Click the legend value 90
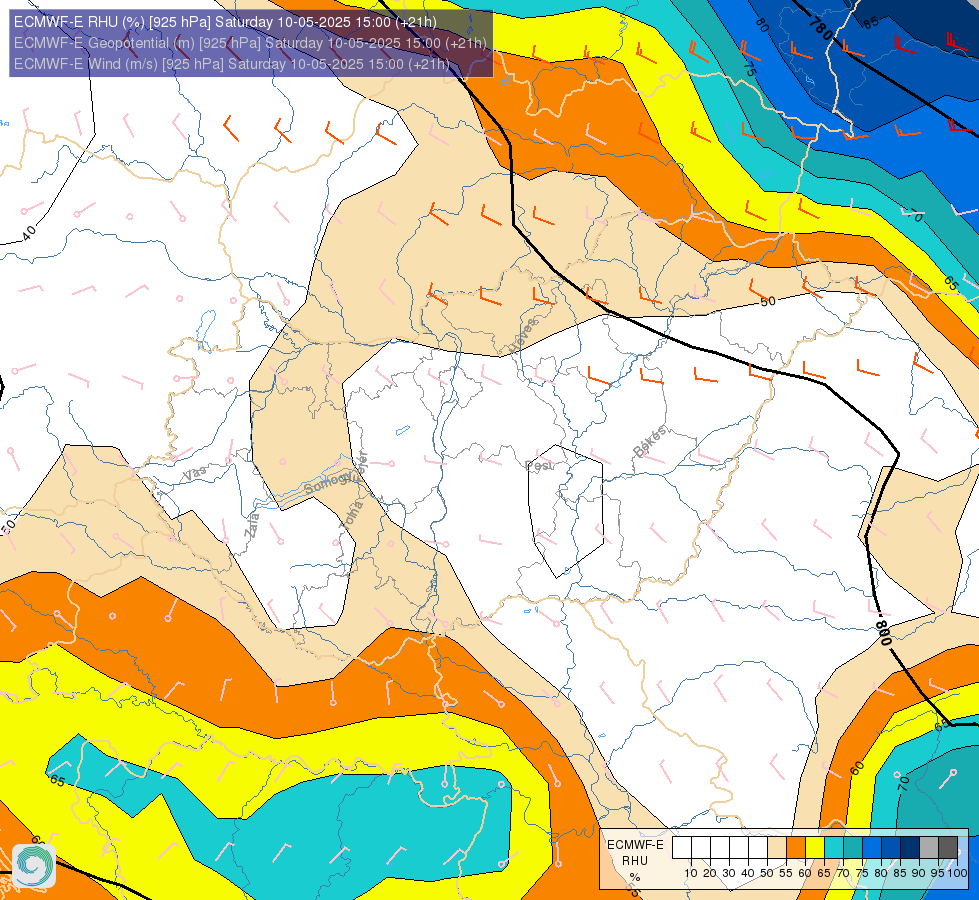The width and height of the screenshot is (979, 900). click(918, 874)
